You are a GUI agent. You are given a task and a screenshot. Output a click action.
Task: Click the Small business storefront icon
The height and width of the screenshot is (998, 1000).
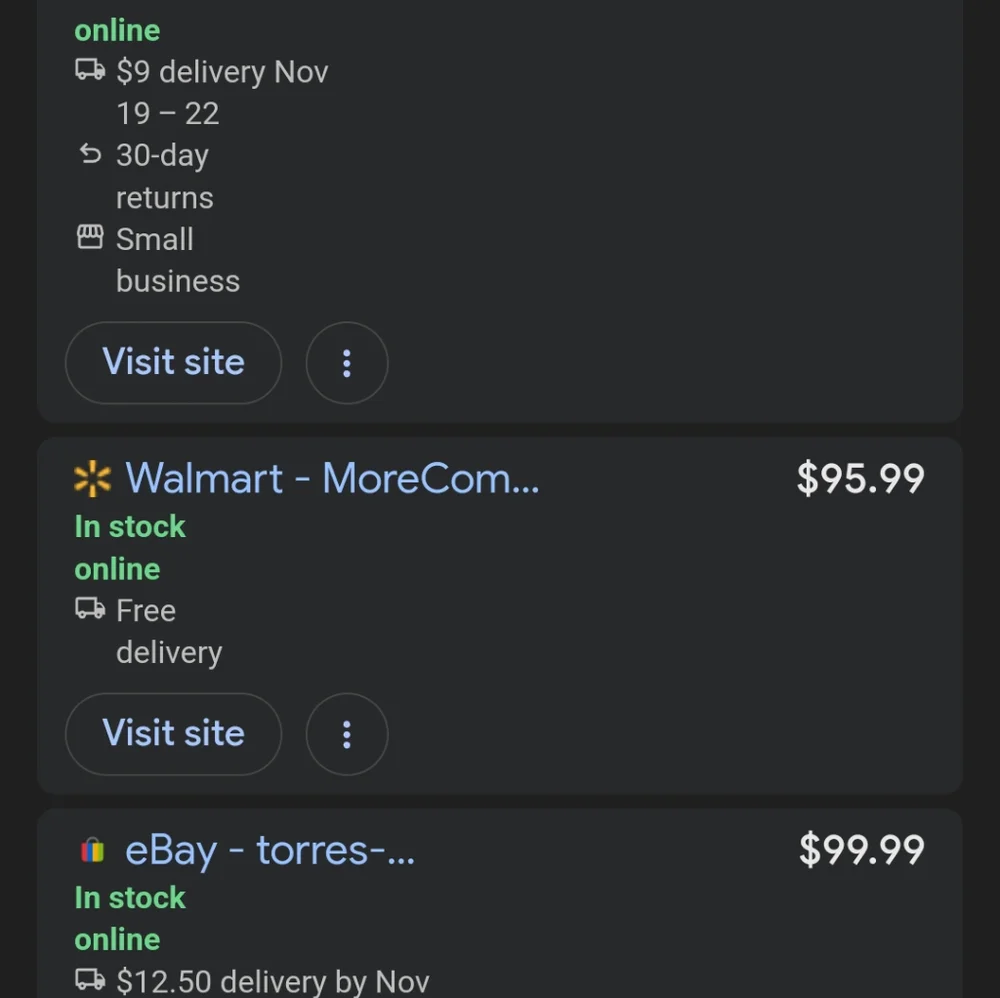coord(90,237)
